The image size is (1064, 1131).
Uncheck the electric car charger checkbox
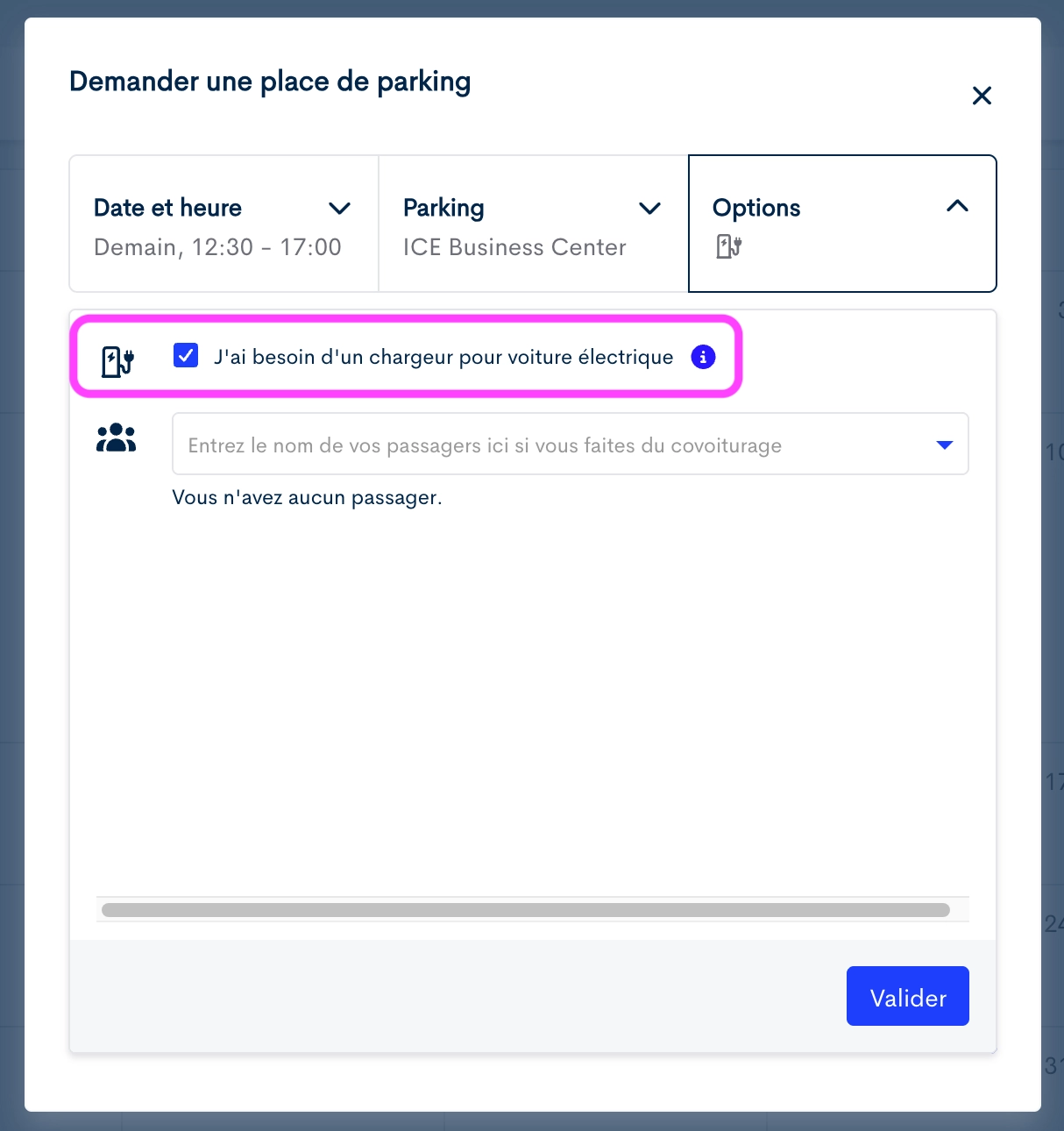[x=186, y=355]
